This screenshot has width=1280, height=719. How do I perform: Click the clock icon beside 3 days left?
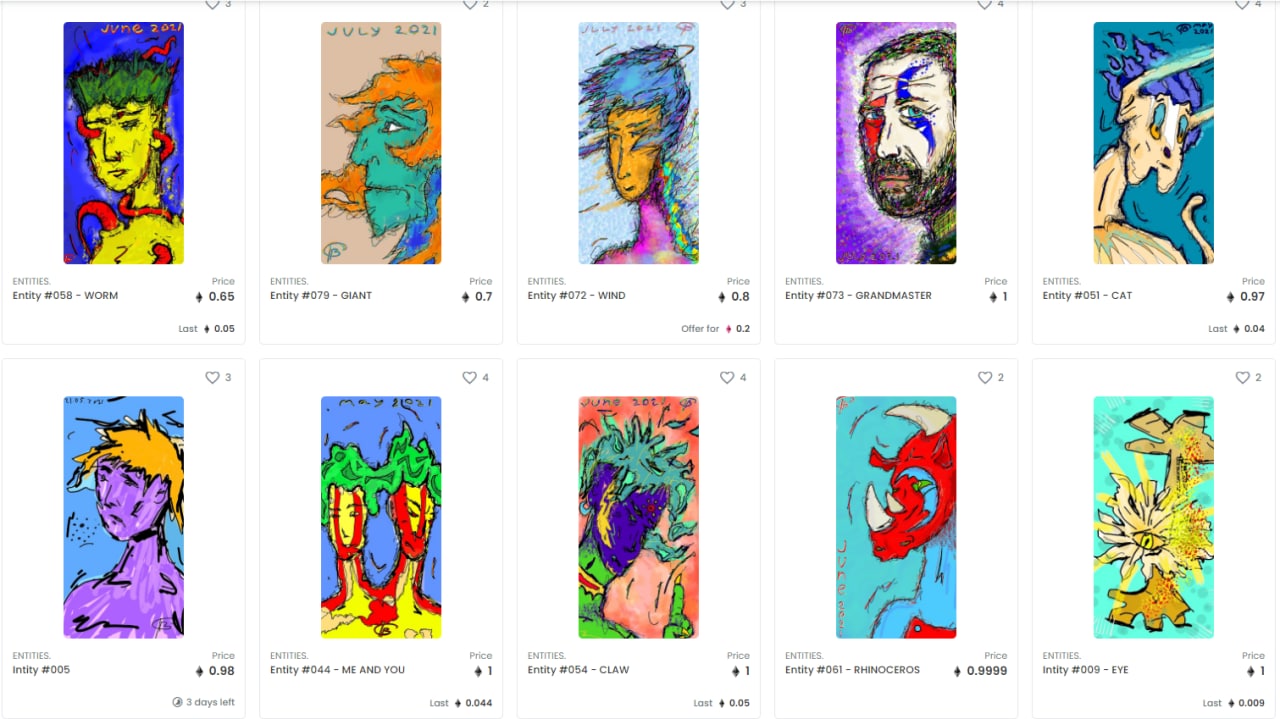(177, 702)
